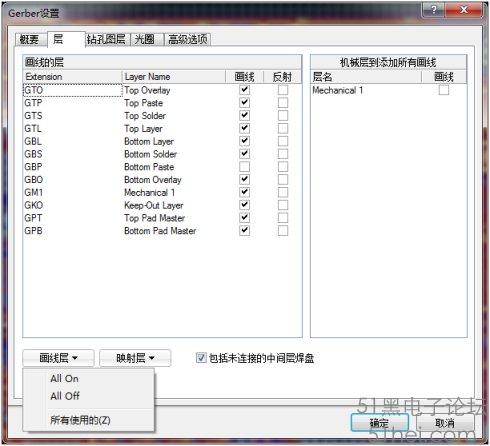
Task: Choose All On from the menu
Action: click(x=65, y=379)
